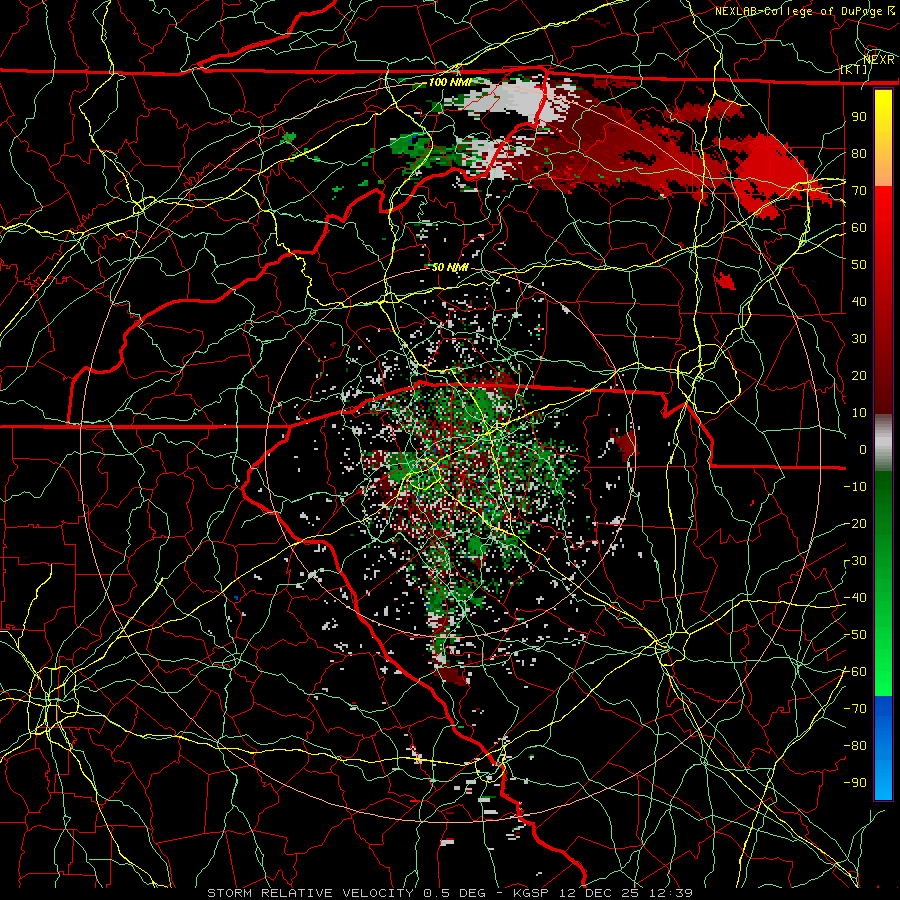Image resolution: width=900 pixels, height=900 pixels.
Task: Click the positive 60 scale value
Action: point(859,228)
